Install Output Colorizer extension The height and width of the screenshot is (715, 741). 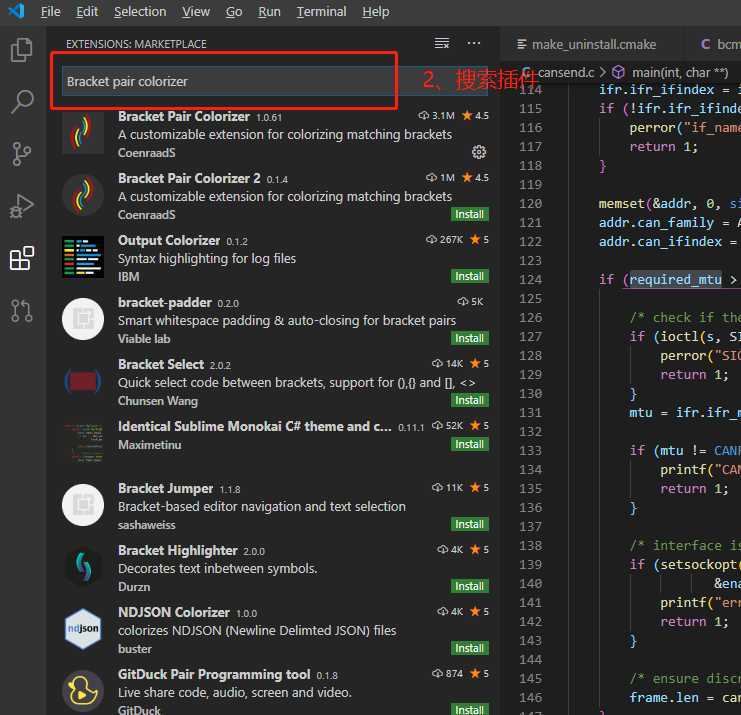click(469, 276)
